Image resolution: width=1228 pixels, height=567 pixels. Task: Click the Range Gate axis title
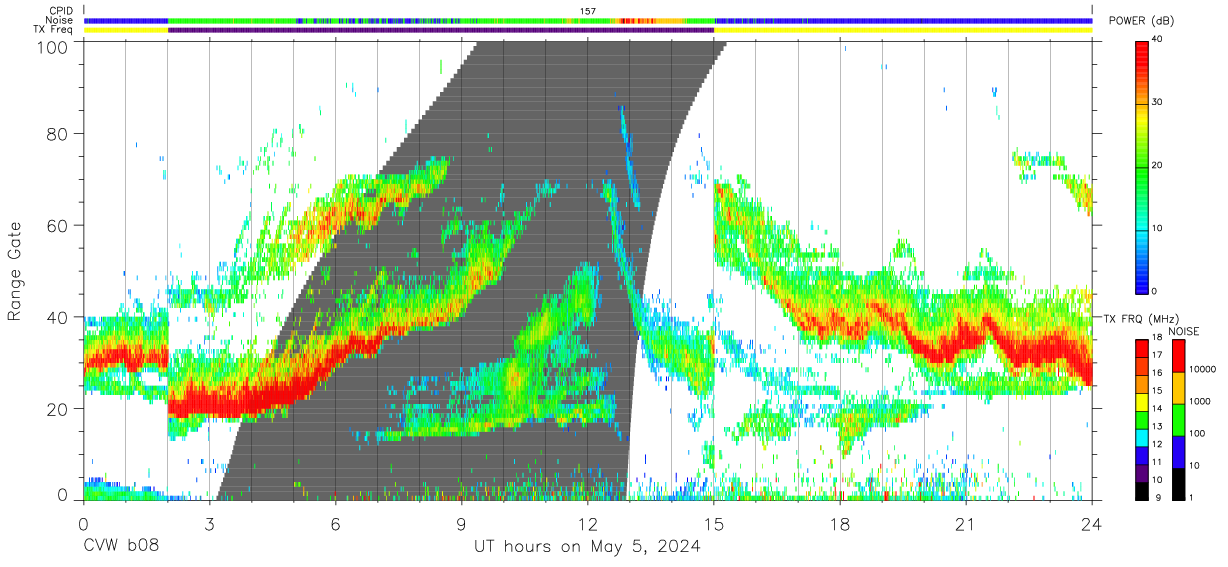(x=15, y=271)
